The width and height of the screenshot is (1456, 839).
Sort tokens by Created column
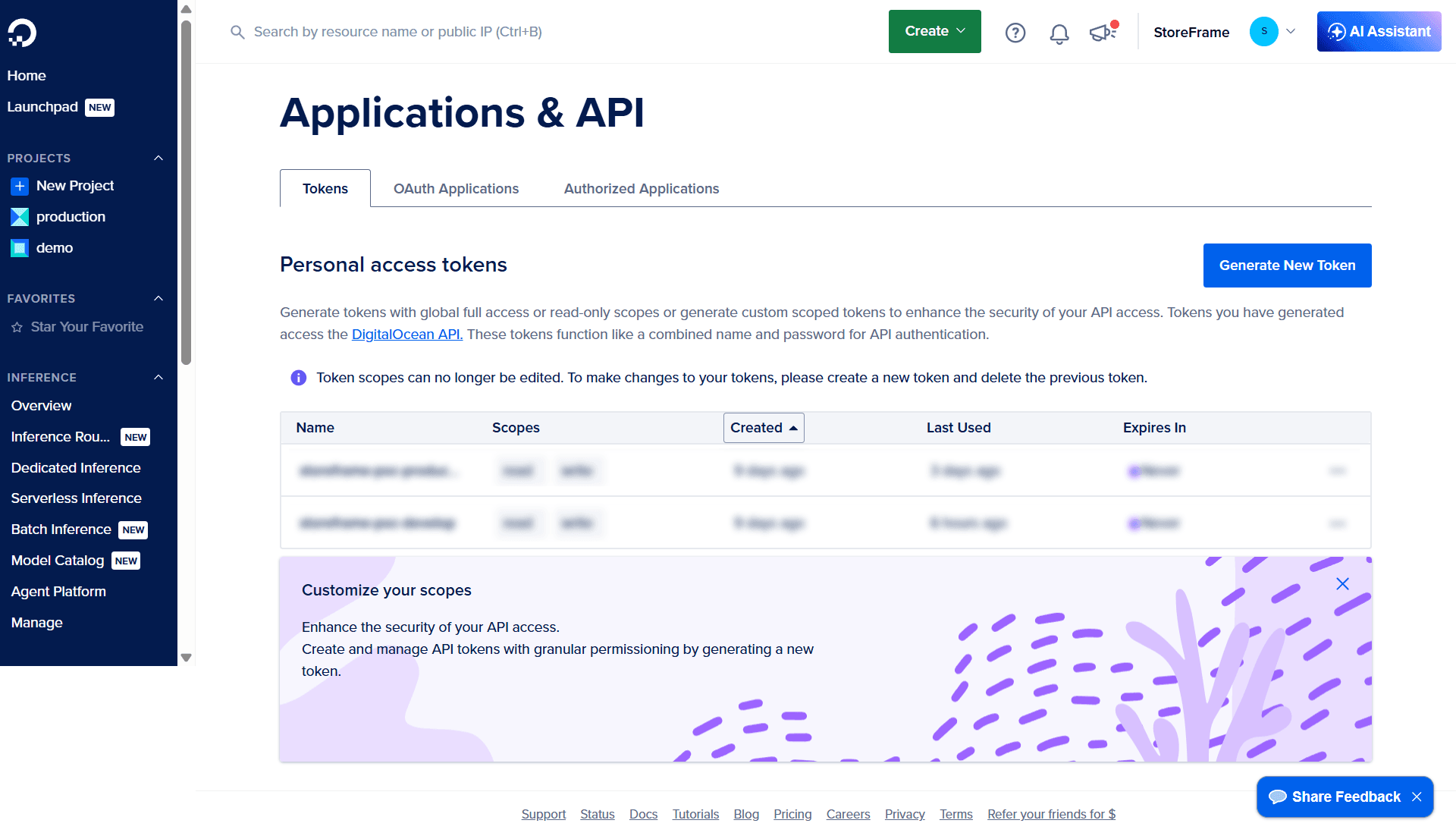pyautogui.click(x=764, y=428)
